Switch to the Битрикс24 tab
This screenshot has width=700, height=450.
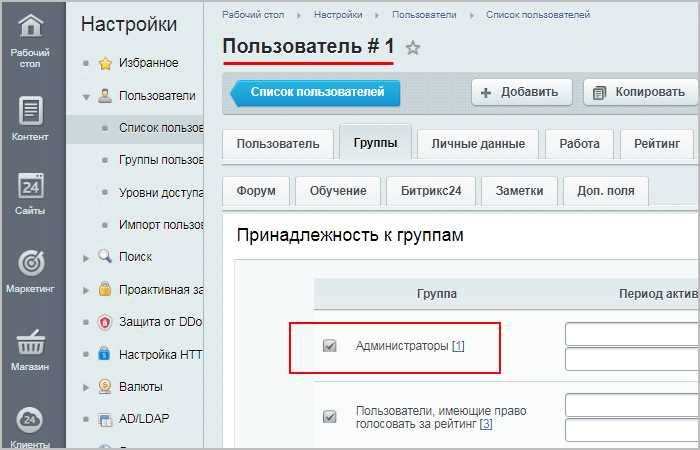(x=431, y=191)
